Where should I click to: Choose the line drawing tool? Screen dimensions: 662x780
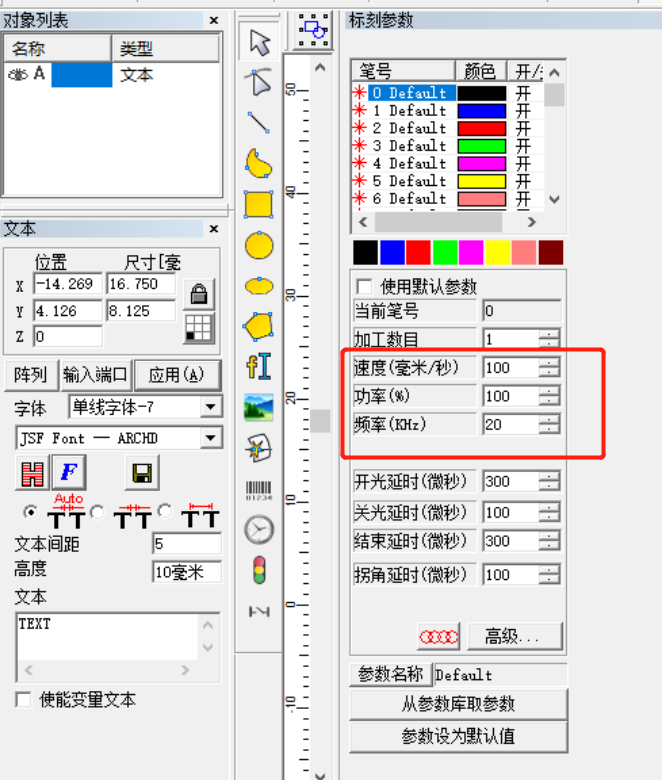pyautogui.click(x=259, y=122)
